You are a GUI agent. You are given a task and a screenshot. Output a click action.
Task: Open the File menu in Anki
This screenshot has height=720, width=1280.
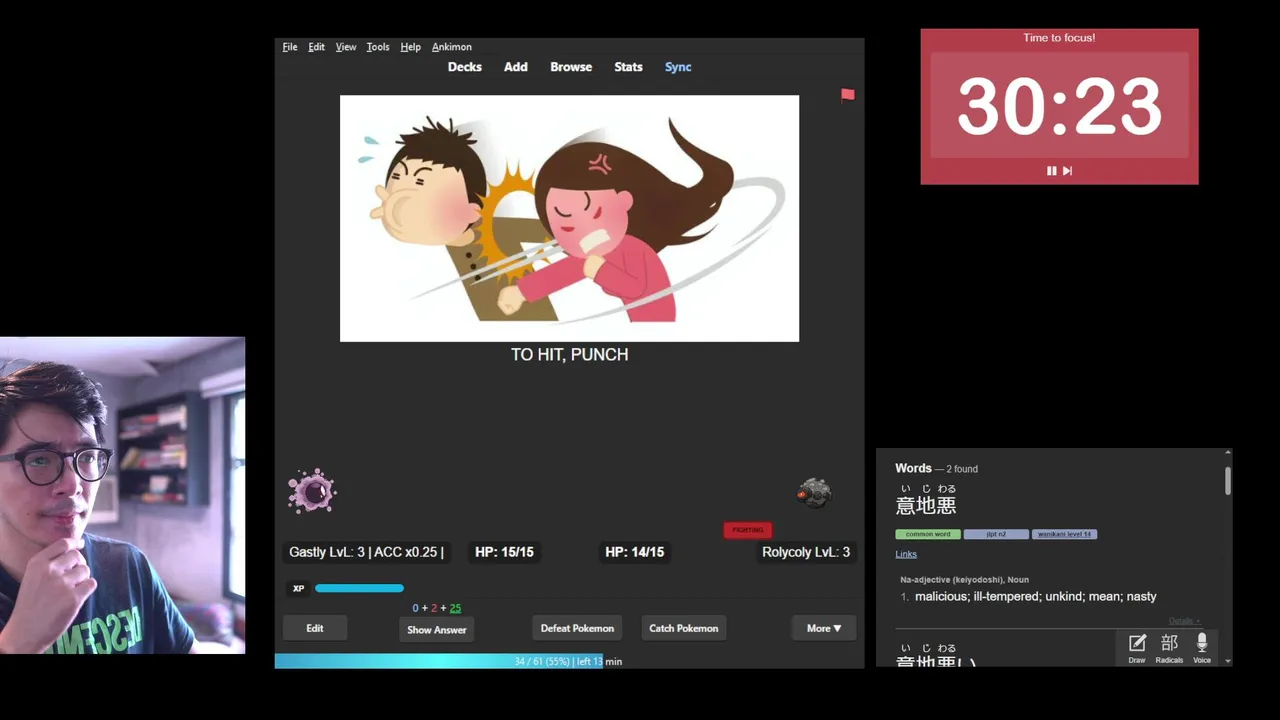pos(290,47)
